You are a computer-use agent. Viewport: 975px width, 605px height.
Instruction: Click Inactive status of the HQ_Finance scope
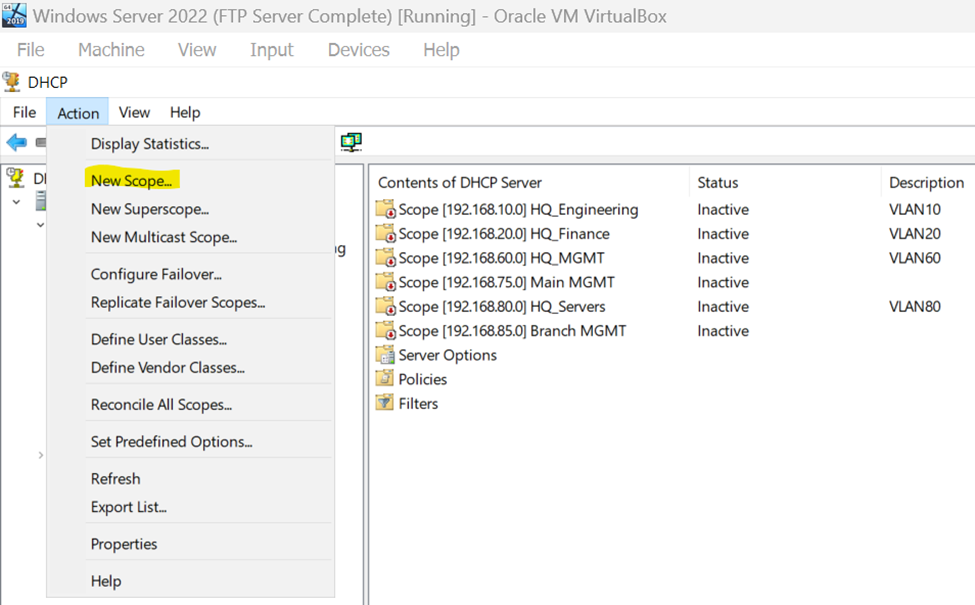point(723,234)
